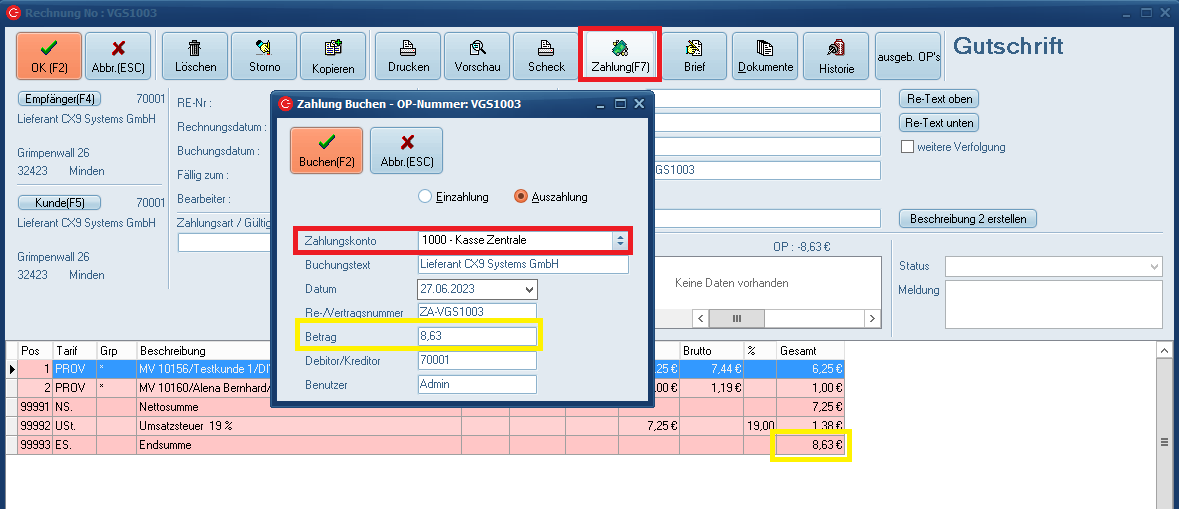Open the Dokumente toolbar button
Image resolution: width=1179 pixels, height=509 pixels.
coord(765,56)
